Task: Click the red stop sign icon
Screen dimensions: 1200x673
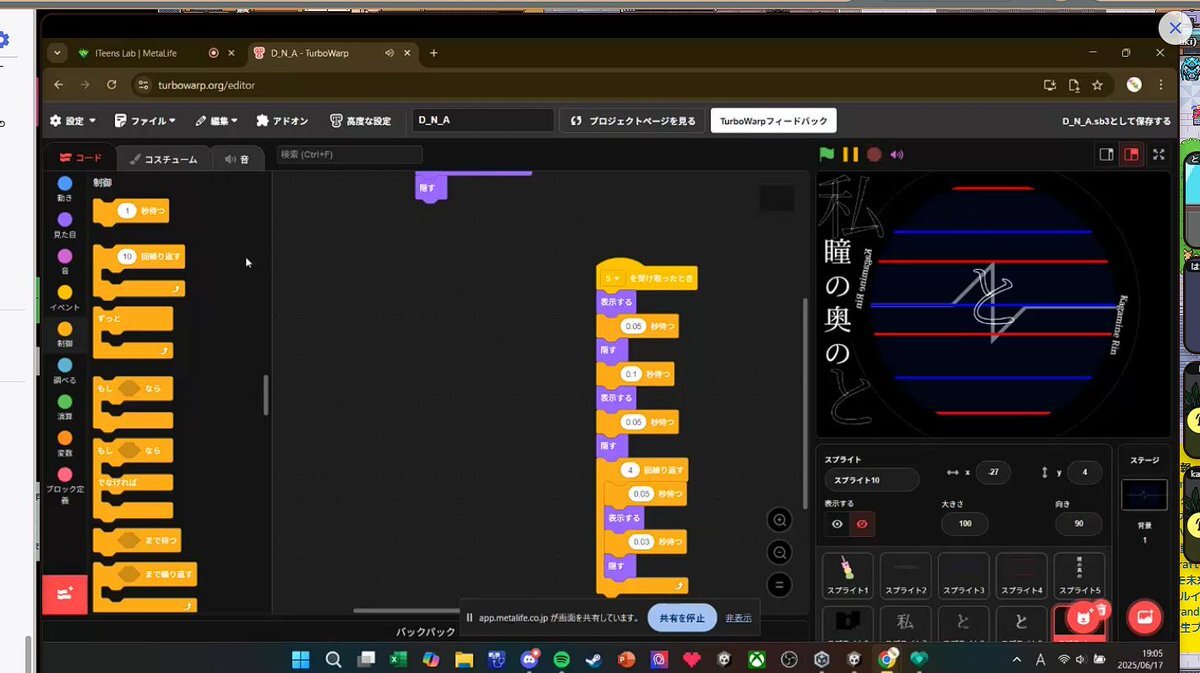Action: 874,154
